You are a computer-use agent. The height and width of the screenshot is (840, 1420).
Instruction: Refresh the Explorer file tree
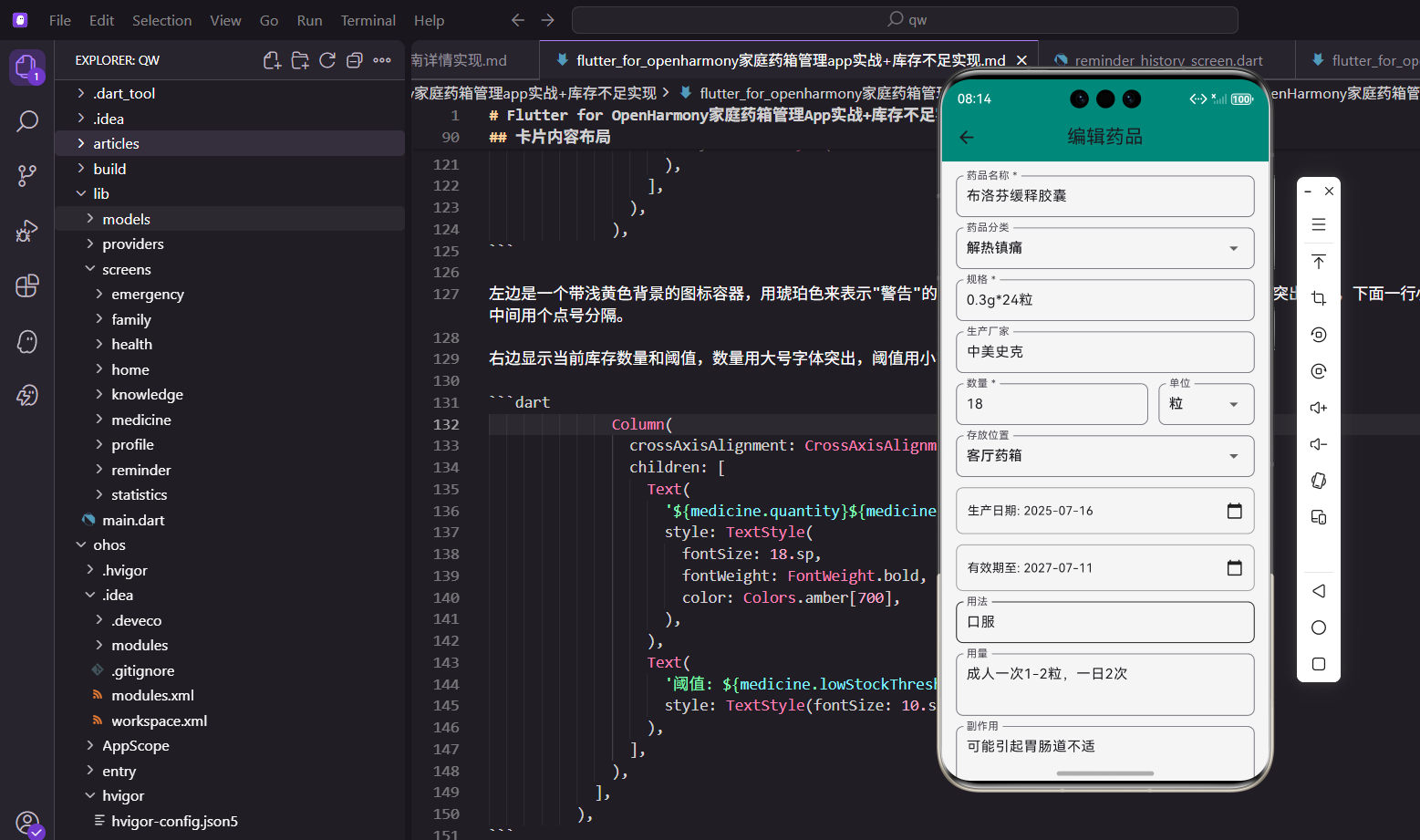click(x=327, y=58)
